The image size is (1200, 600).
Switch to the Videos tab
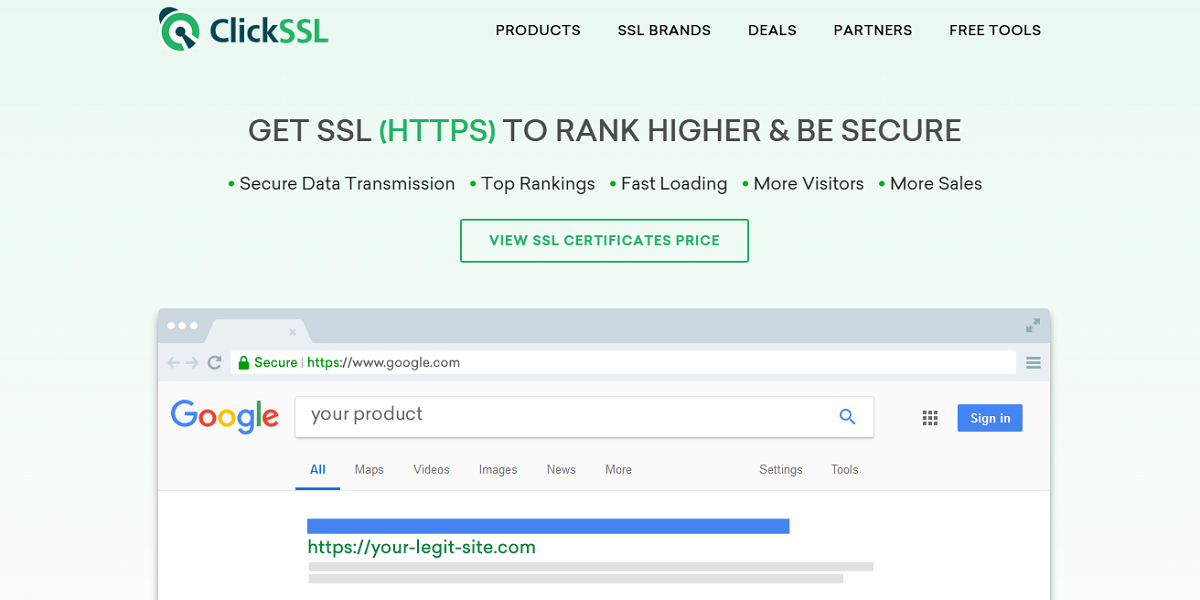click(x=431, y=470)
